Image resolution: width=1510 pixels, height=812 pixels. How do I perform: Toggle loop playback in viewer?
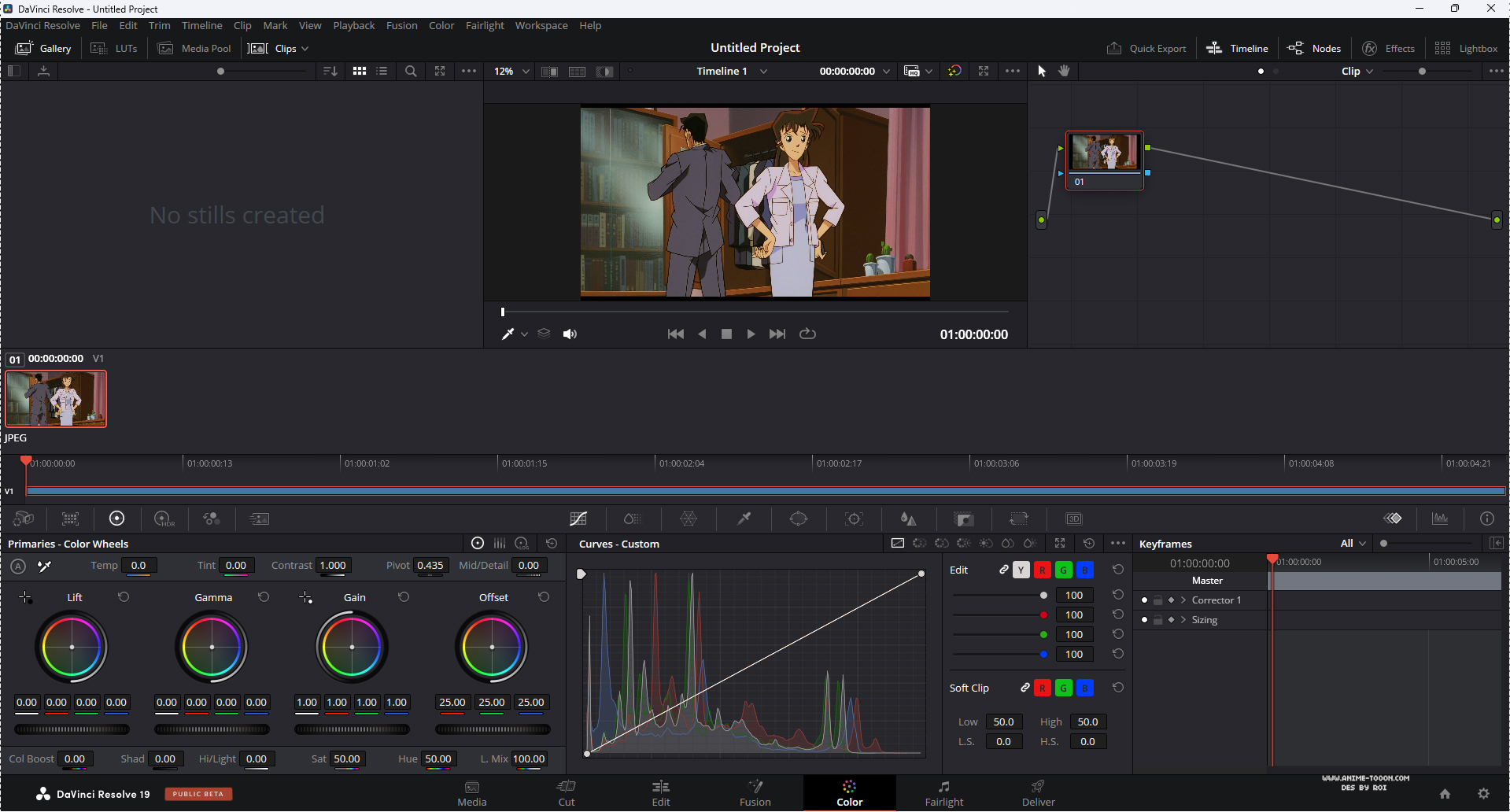[x=807, y=334]
